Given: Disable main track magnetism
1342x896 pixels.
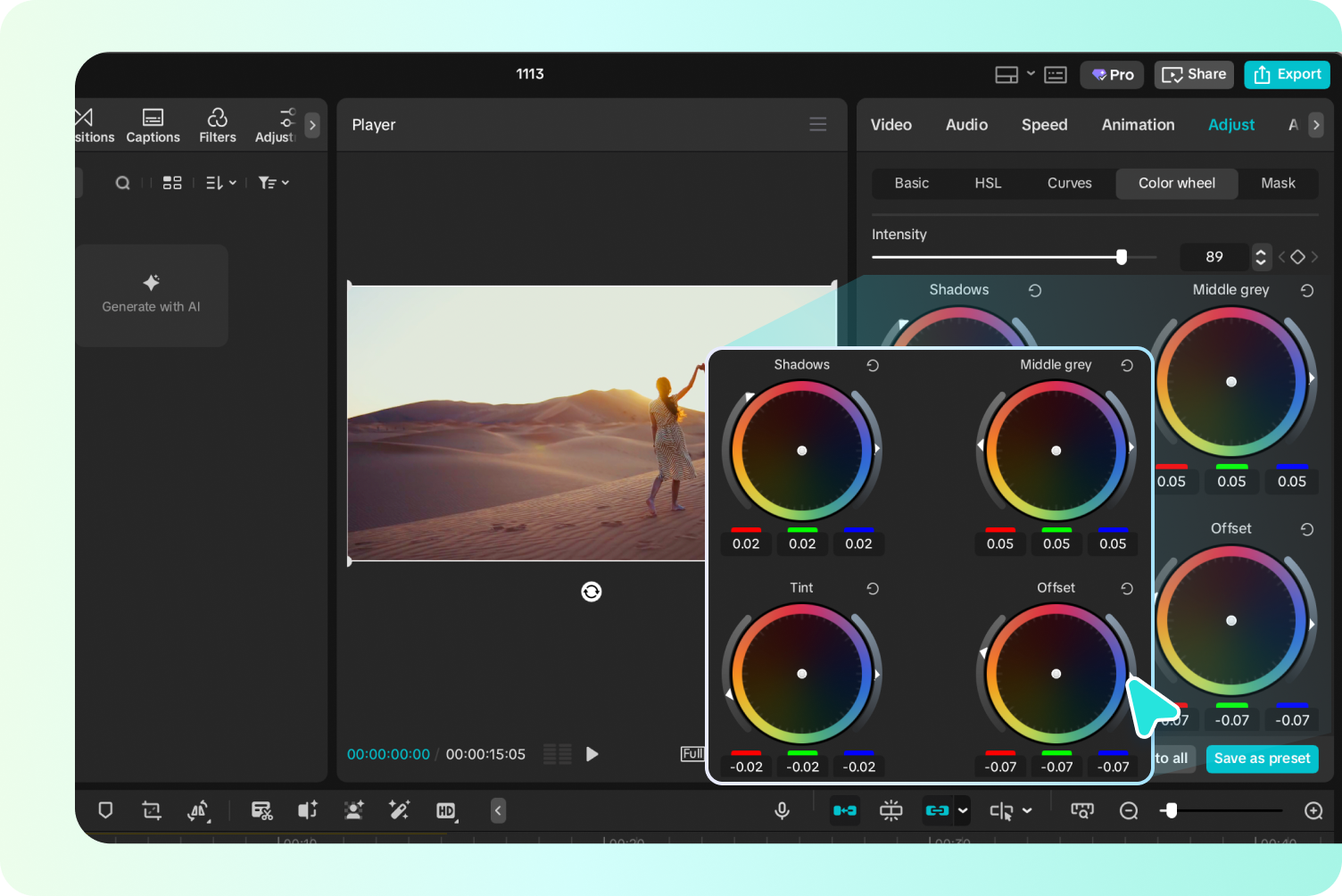Looking at the screenshot, I should click(844, 810).
